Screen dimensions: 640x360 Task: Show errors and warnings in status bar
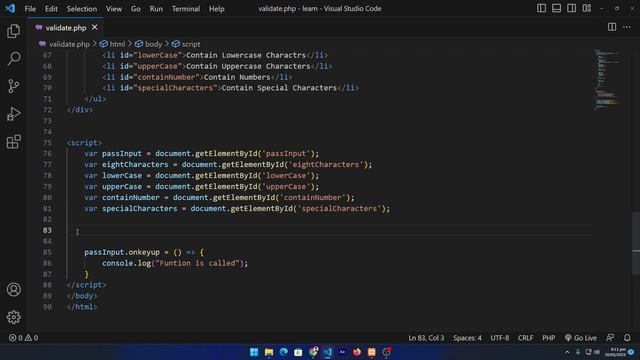click(23, 338)
